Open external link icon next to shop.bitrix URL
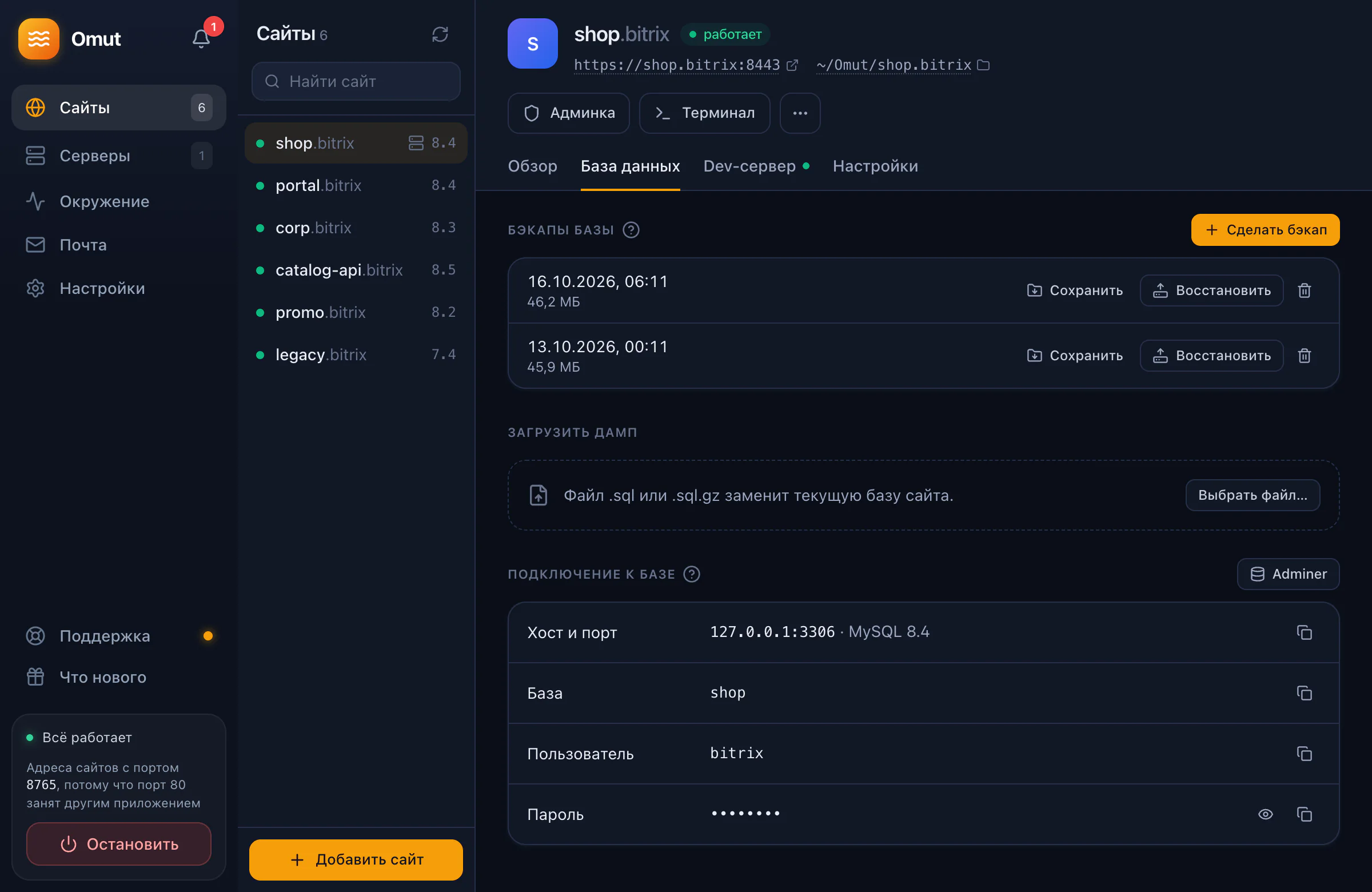The width and height of the screenshot is (1372, 892). coord(793,65)
